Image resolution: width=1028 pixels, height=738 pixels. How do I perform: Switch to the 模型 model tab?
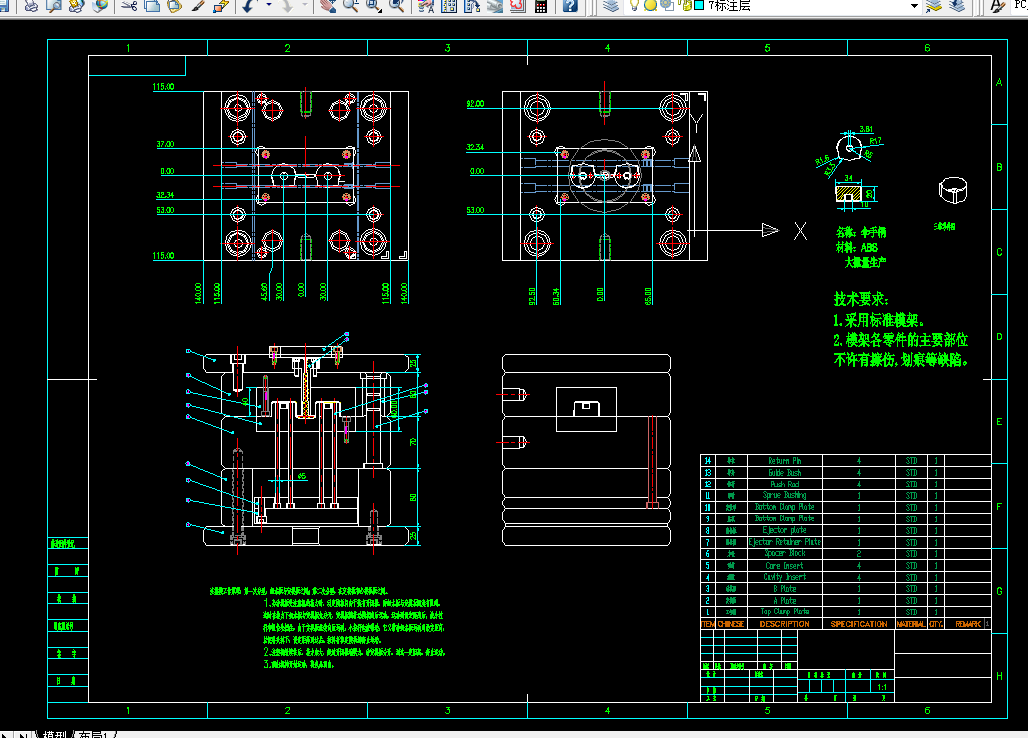pos(54,734)
